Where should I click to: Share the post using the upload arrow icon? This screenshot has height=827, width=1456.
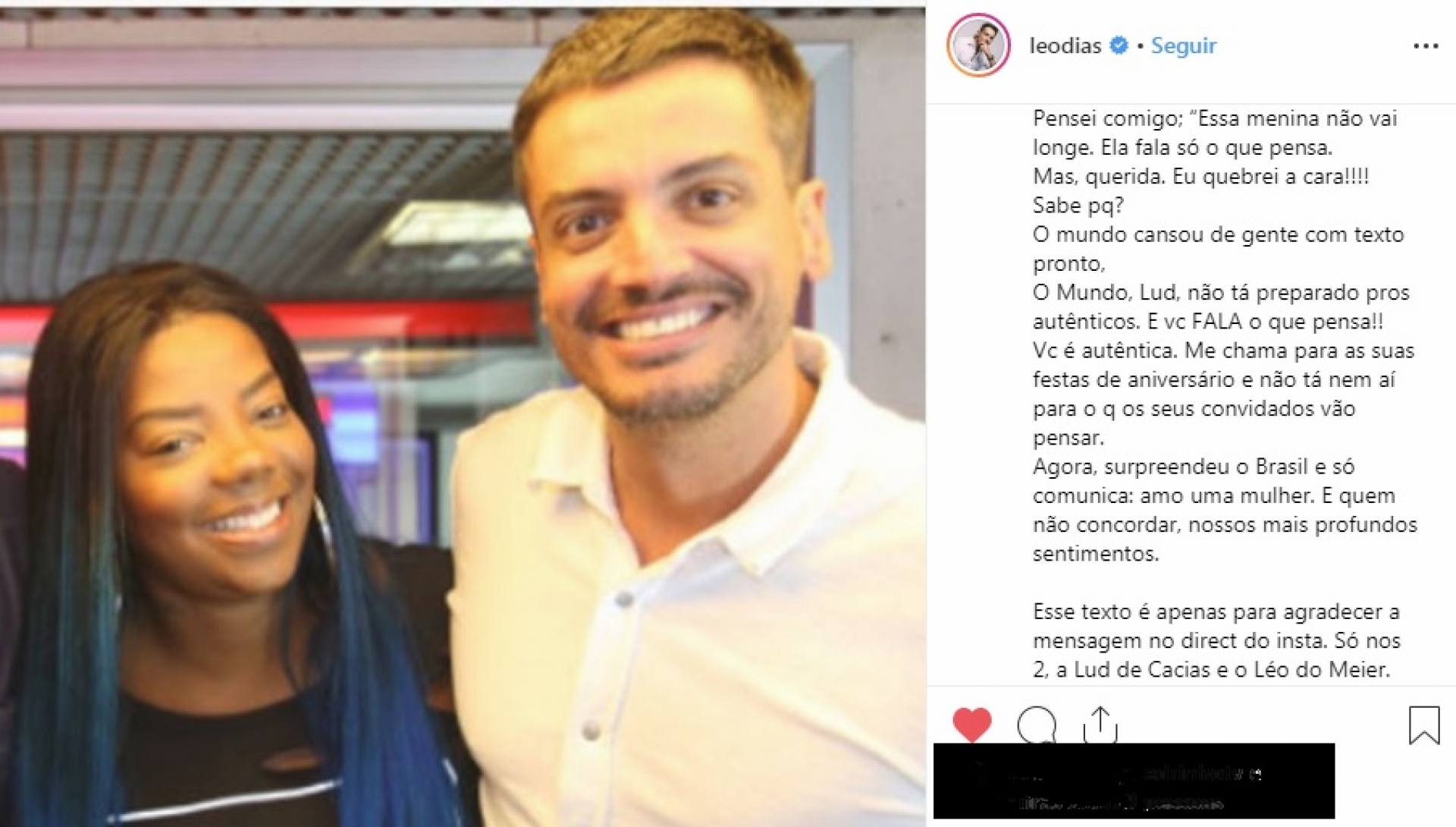coord(1100,725)
